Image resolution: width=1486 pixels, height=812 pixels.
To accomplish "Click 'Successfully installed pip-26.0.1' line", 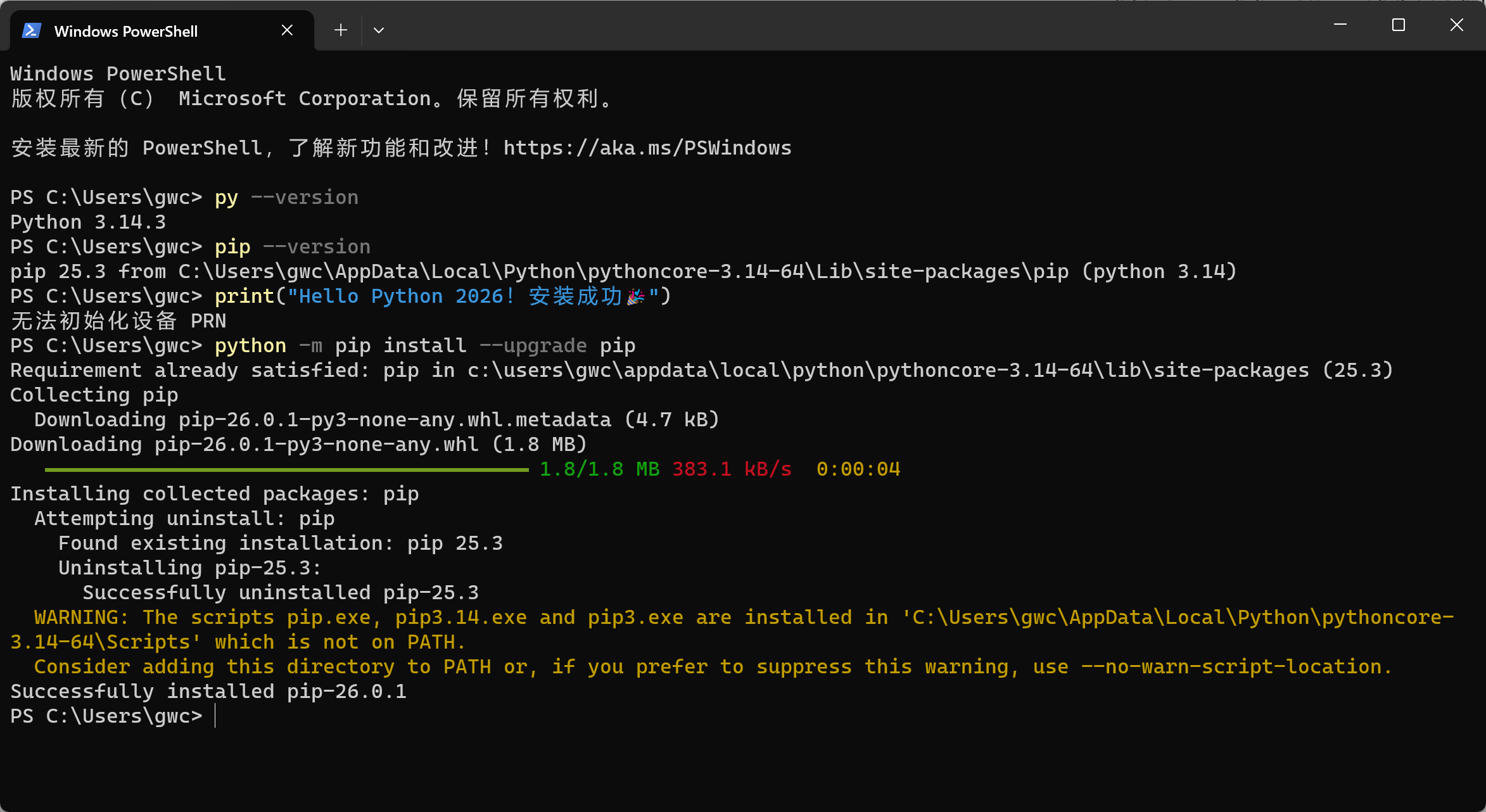I will point(208,692).
